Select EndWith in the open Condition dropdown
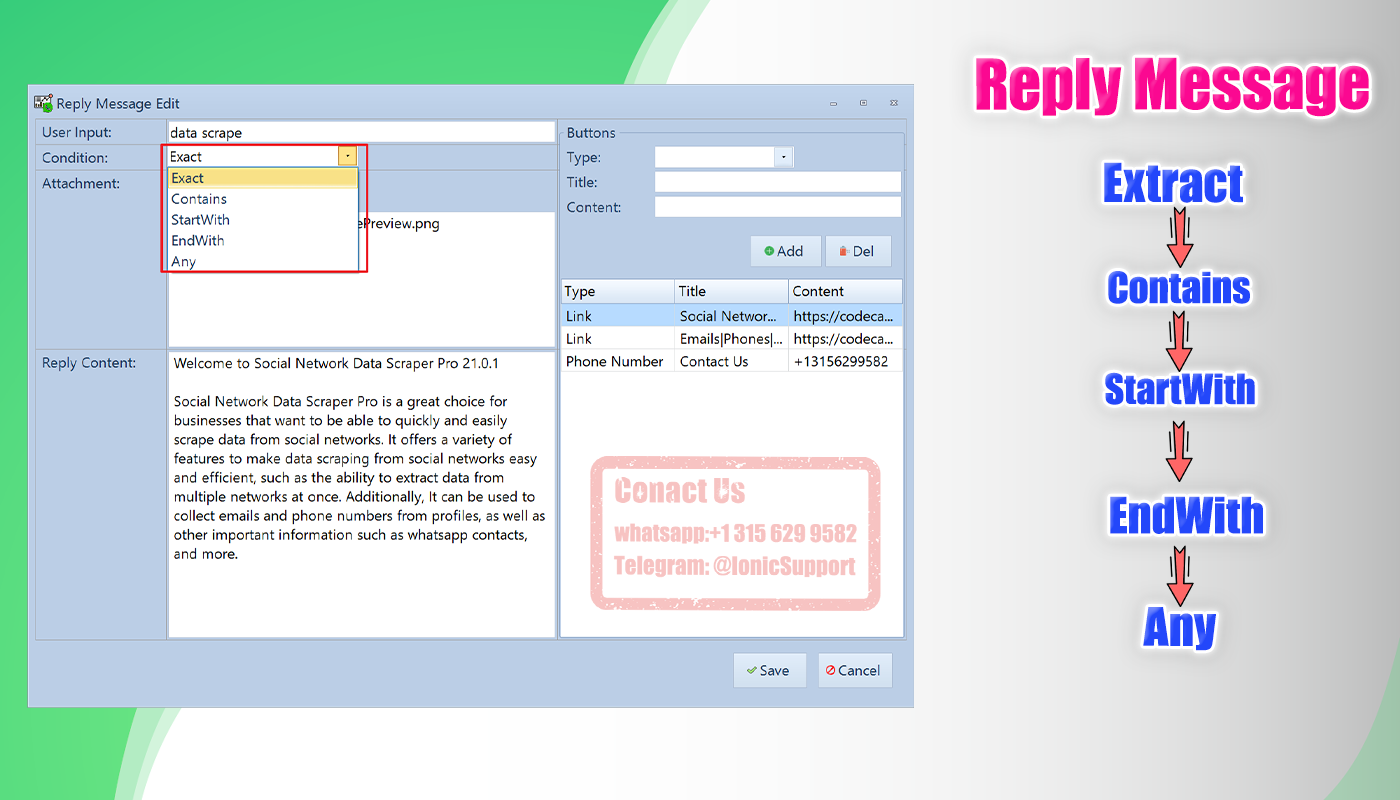The image size is (1400, 800). 197,240
